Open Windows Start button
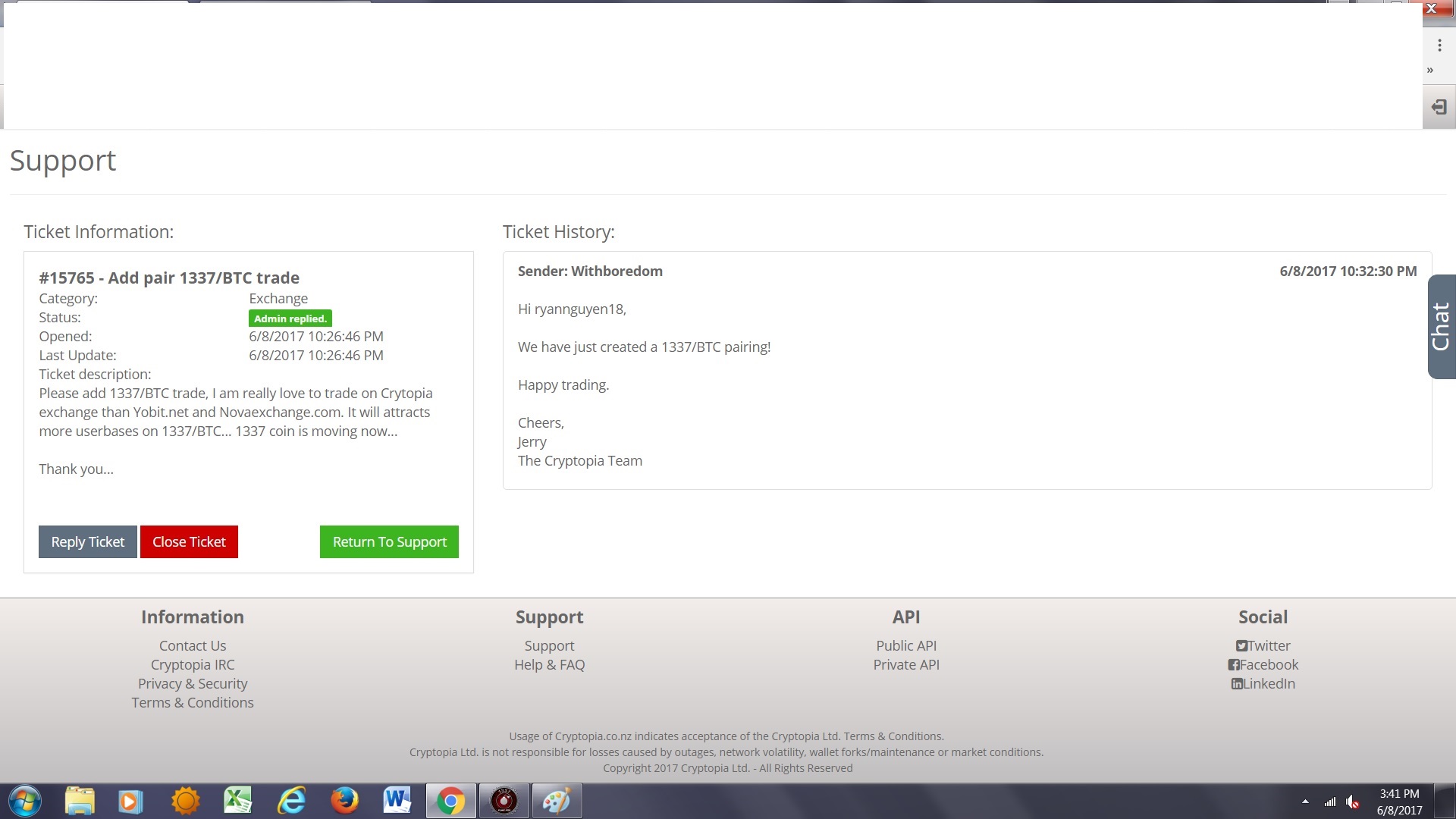This screenshot has height=819, width=1456. (24, 801)
